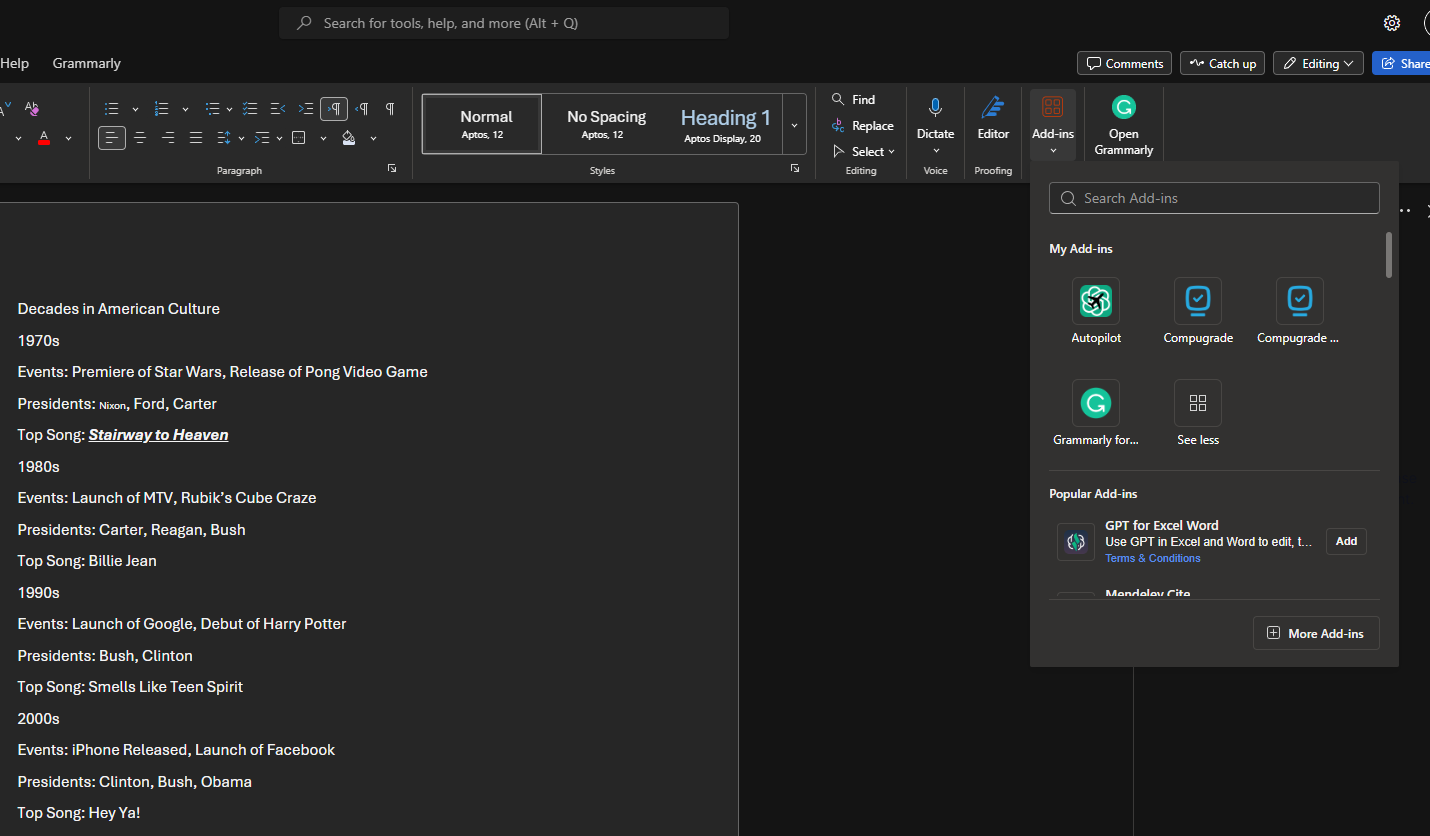Image resolution: width=1430 pixels, height=836 pixels.
Task: Open the Multilevel list dropdown arrow
Action: click(229, 109)
